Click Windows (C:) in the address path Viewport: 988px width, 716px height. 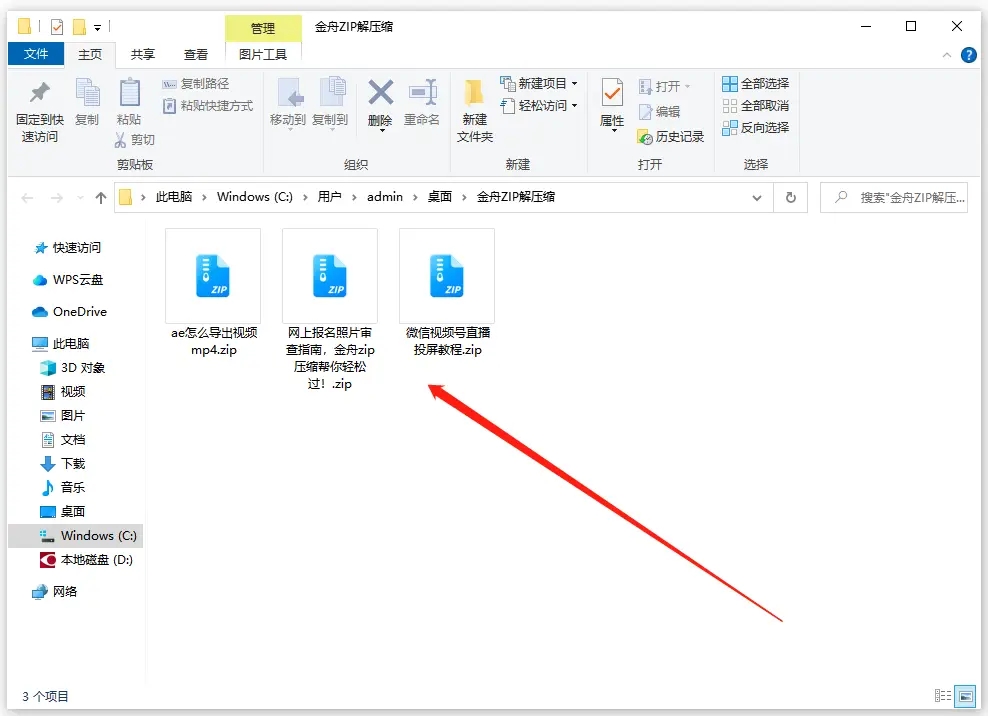255,197
